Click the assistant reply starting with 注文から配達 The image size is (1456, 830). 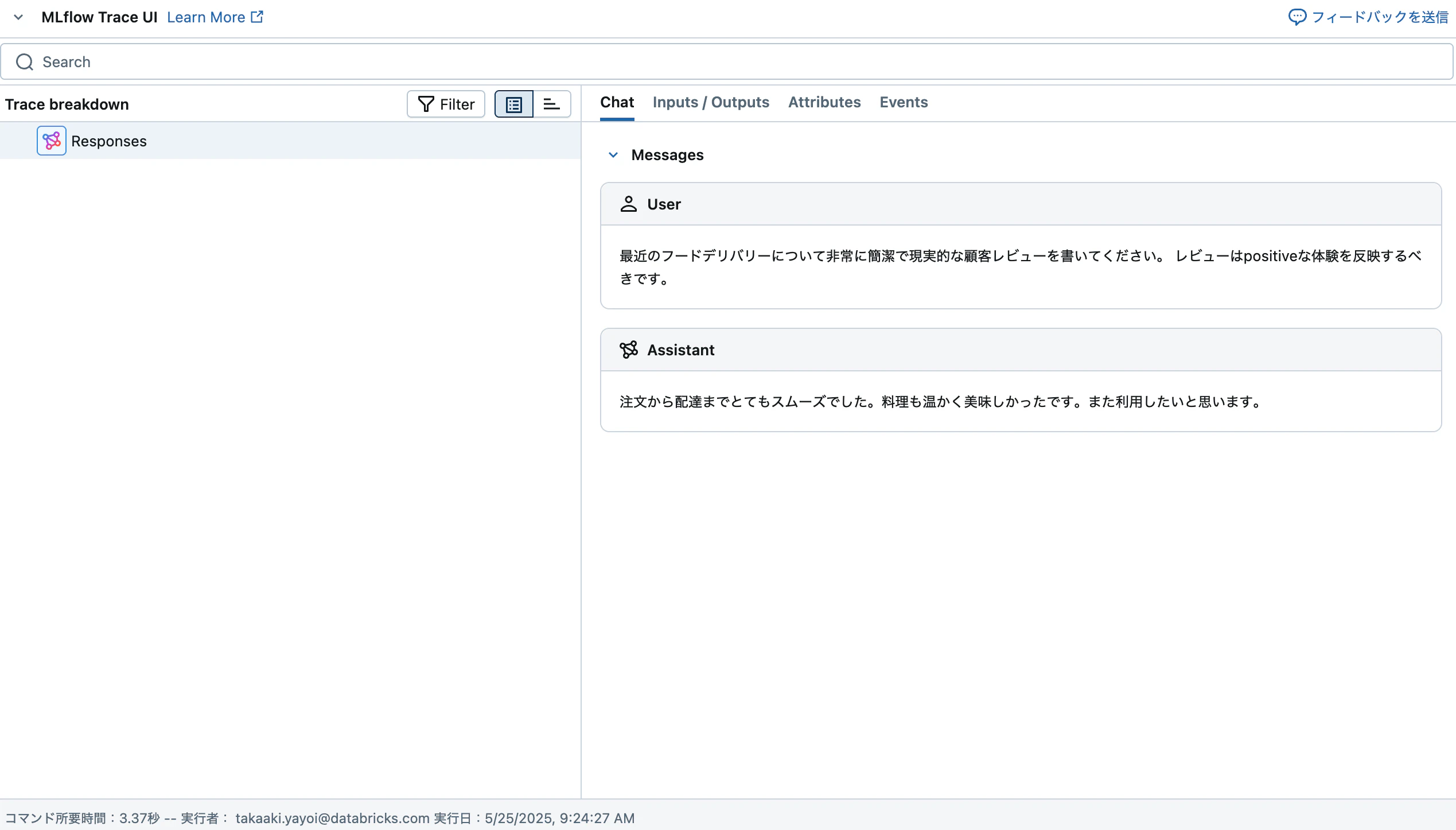(x=941, y=402)
